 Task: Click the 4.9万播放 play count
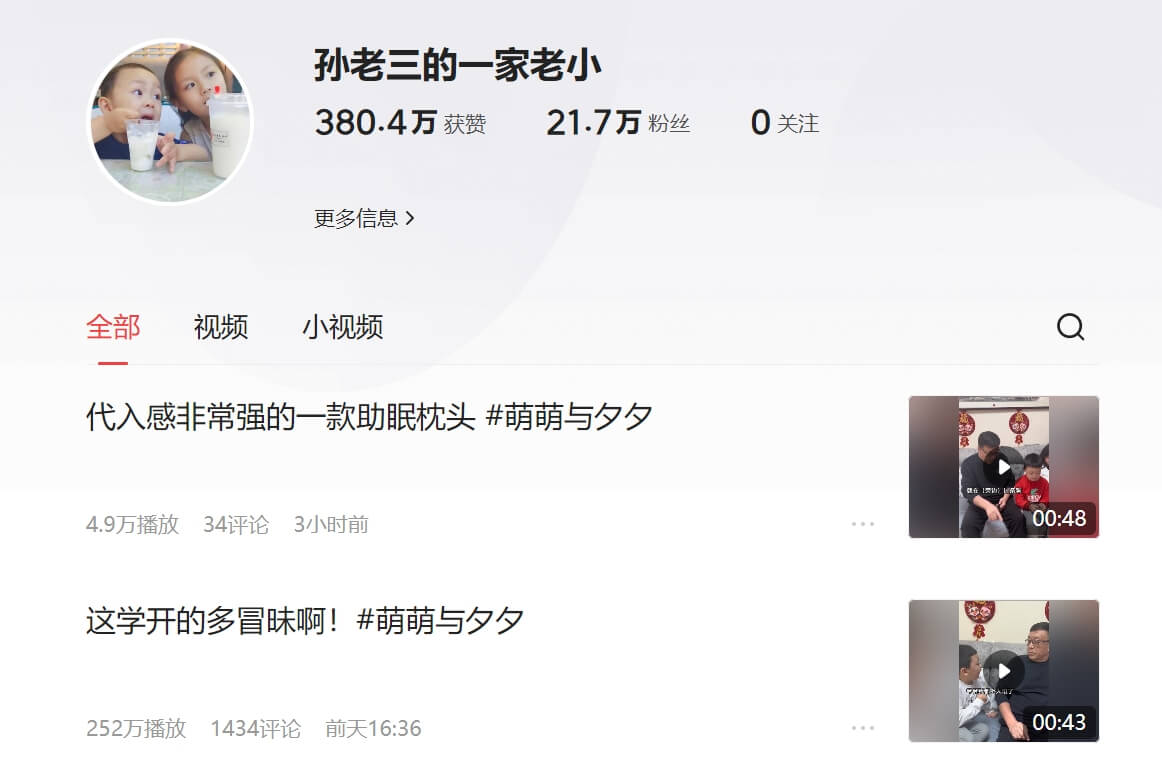[133, 524]
